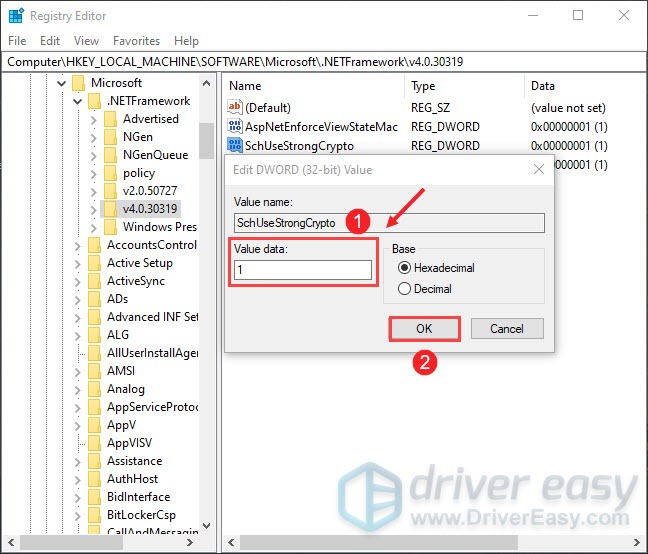Click the ADs folder icon
This screenshot has width=648, height=554.
click(94, 299)
